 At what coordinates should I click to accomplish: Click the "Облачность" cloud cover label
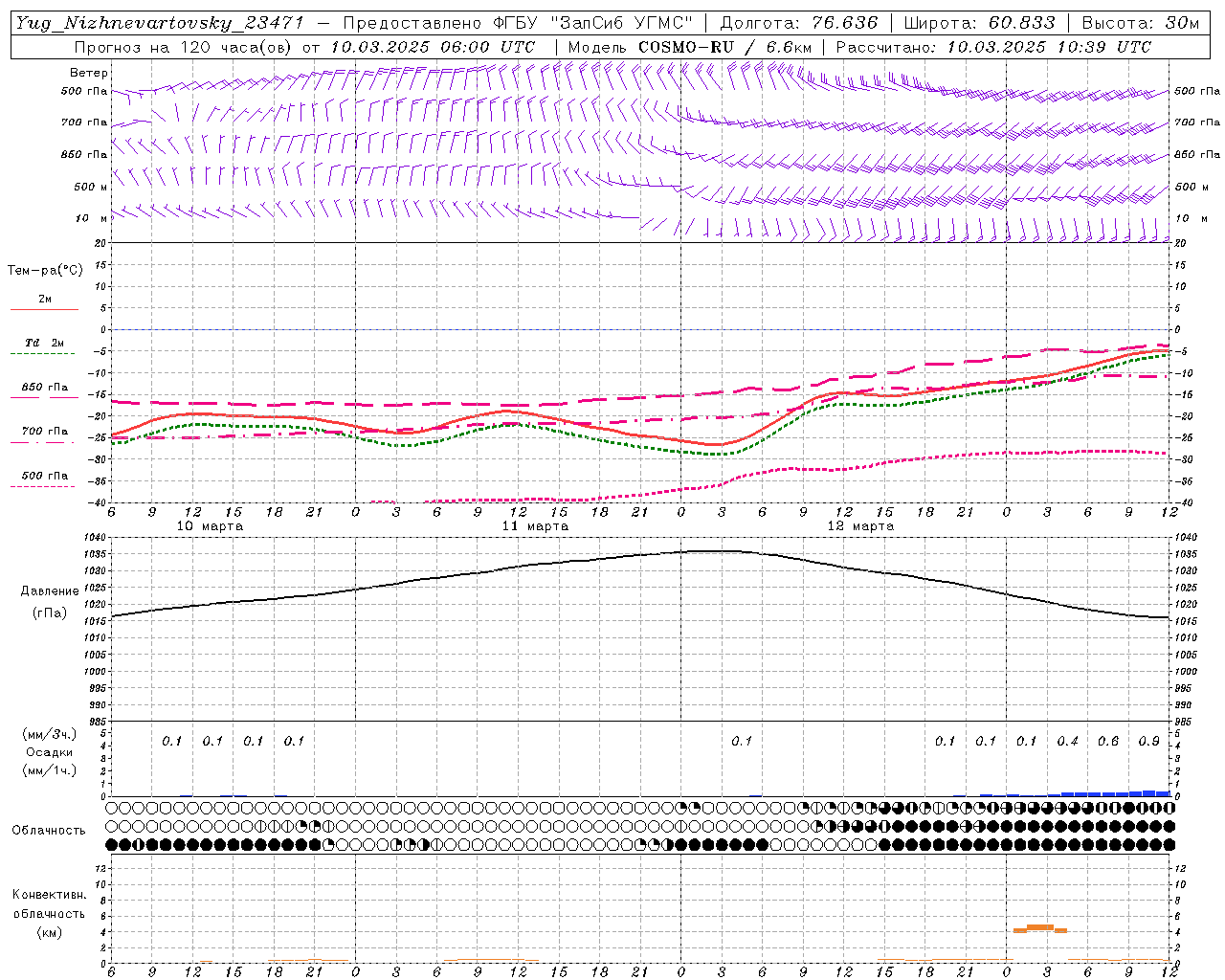(x=49, y=831)
